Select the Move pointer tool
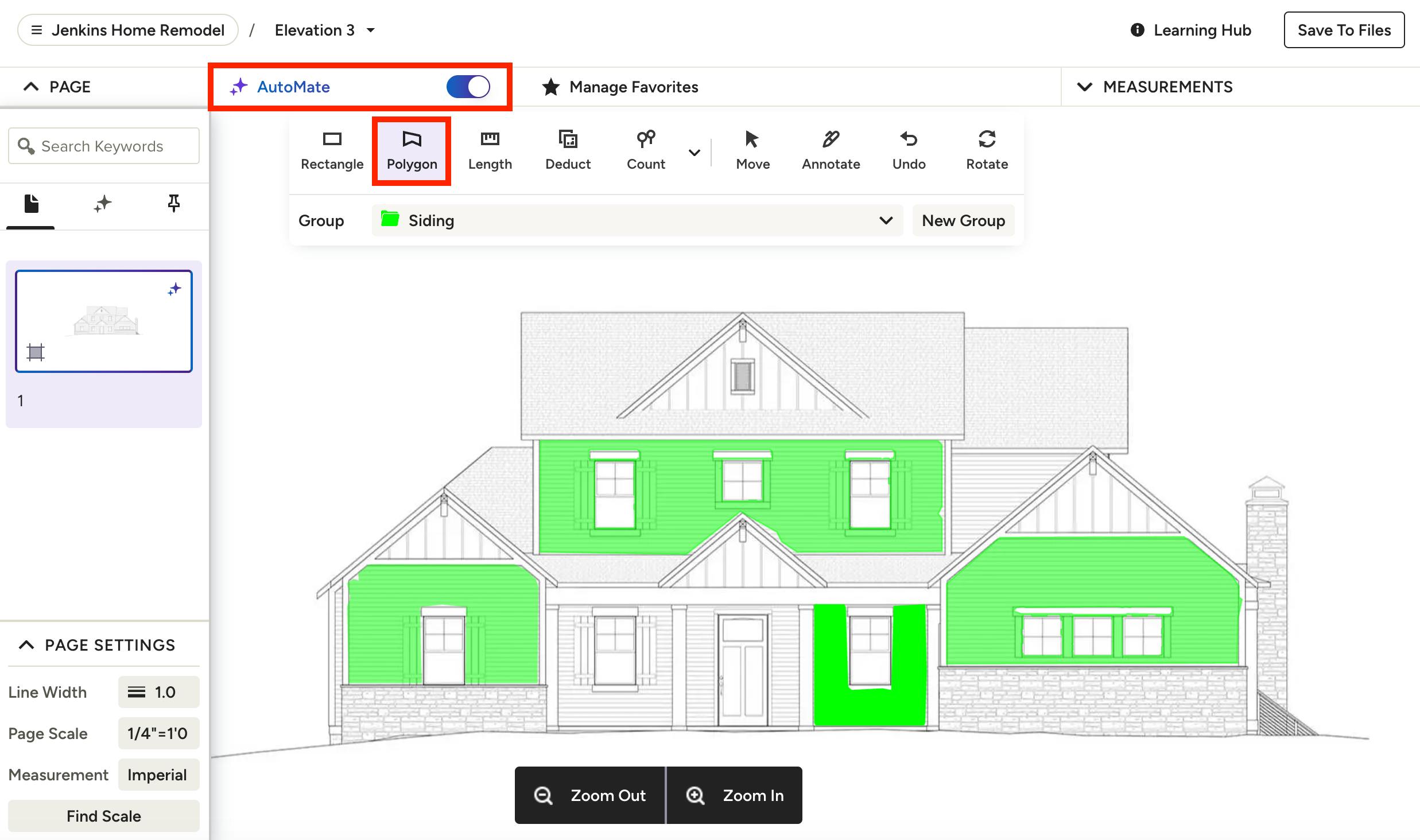1420x840 pixels. tap(752, 150)
